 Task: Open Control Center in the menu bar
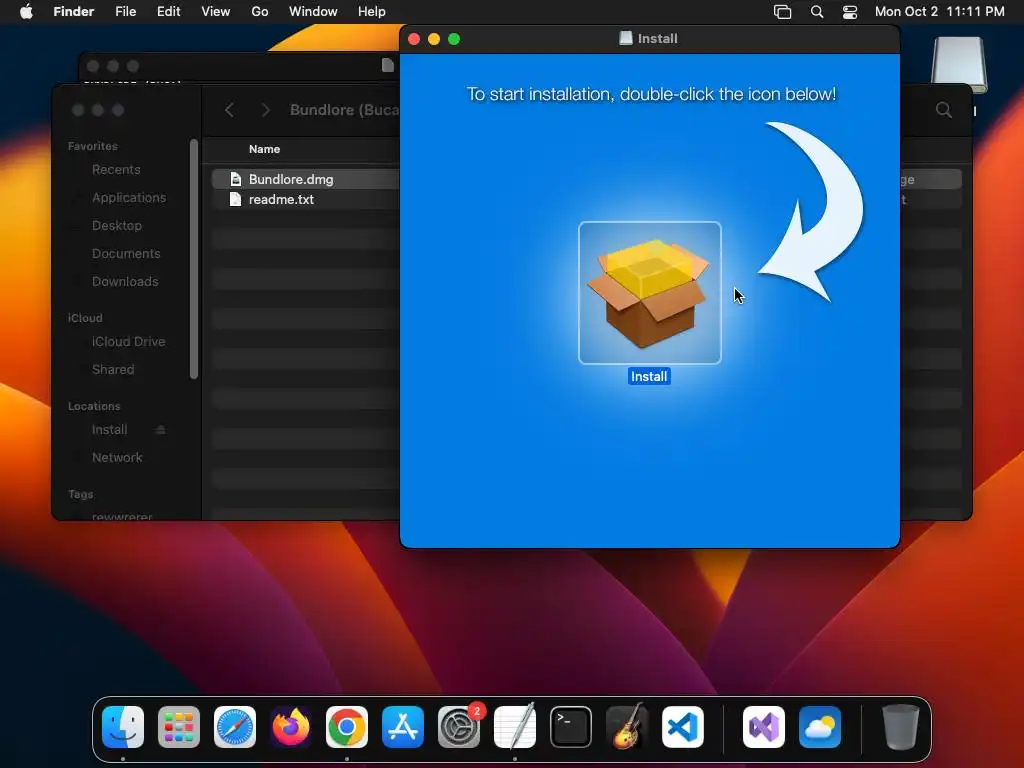(850, 12)
